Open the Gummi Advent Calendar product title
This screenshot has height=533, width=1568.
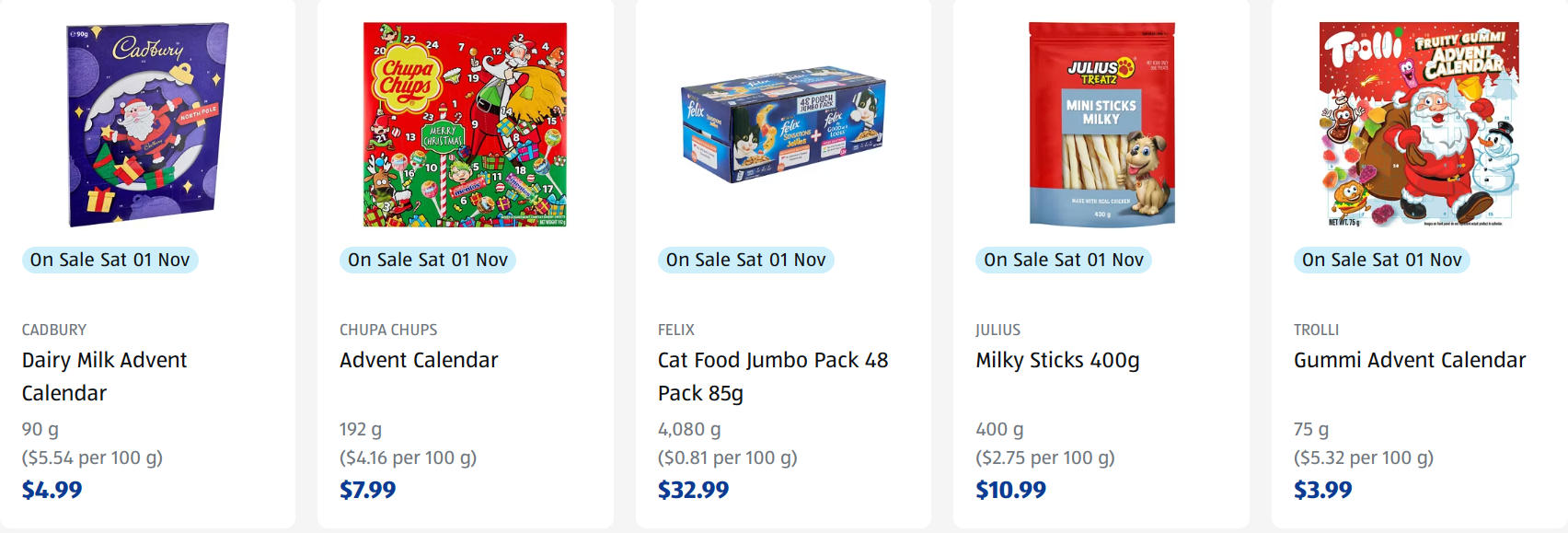pyautogui.click(x=1409, y=360)
